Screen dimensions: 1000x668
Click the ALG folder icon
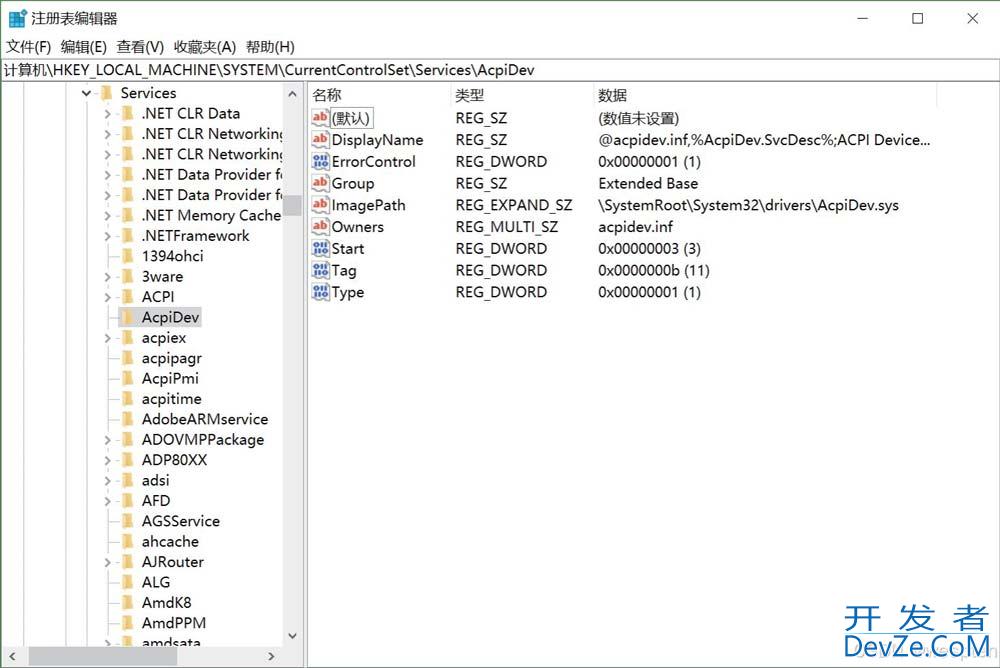pyautogui.click(x=128, y=583)
